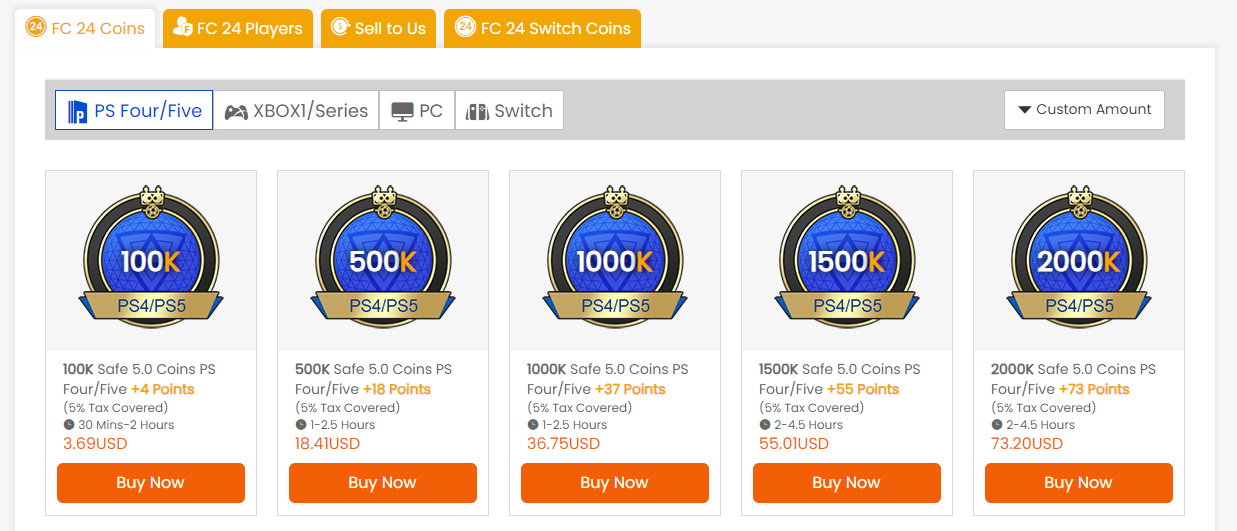
Task: Open the Custom Amount dropdown
Action: [x=1084, y=109]
